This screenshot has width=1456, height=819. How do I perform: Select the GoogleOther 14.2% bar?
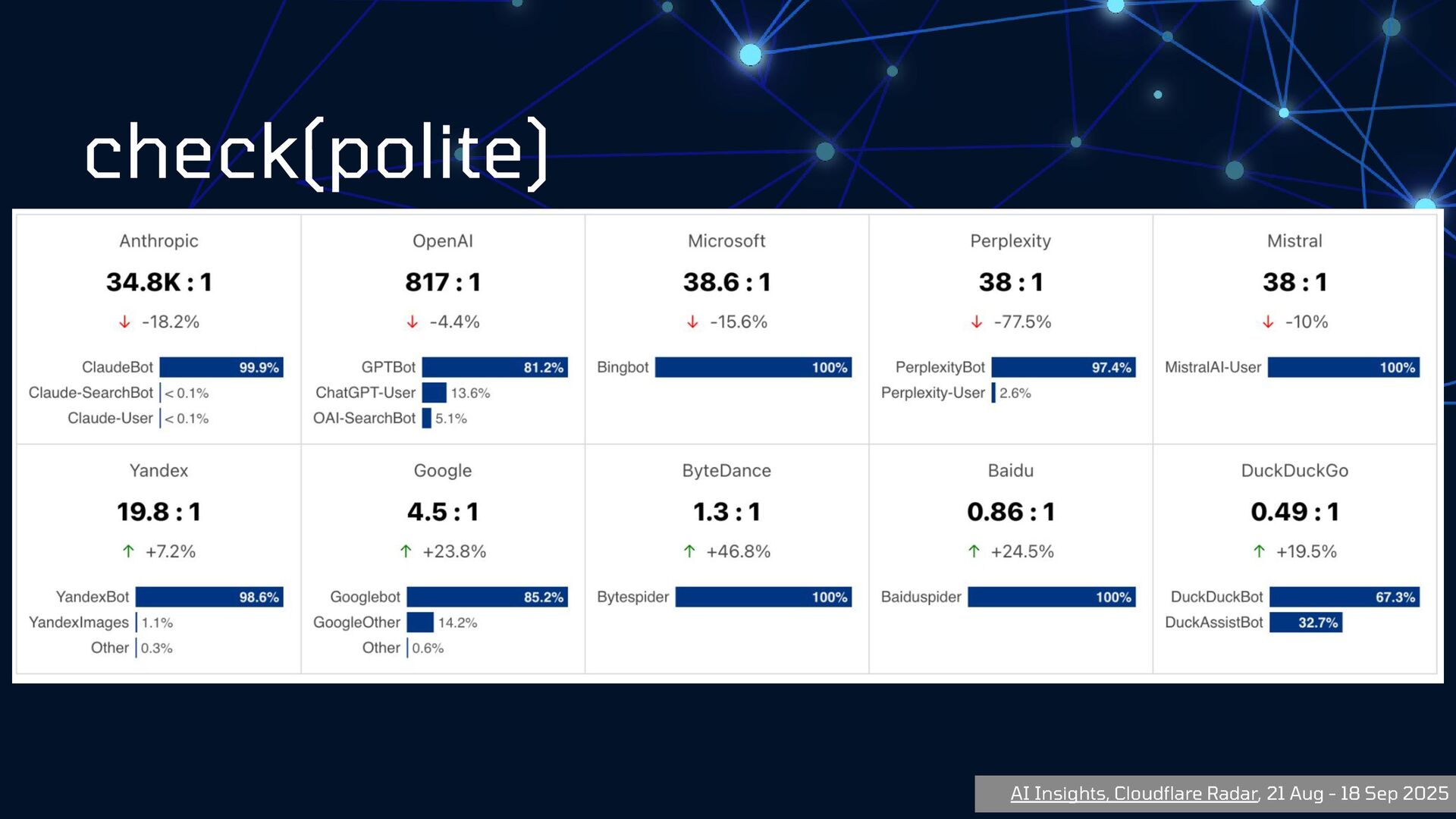tap(420, 623)
